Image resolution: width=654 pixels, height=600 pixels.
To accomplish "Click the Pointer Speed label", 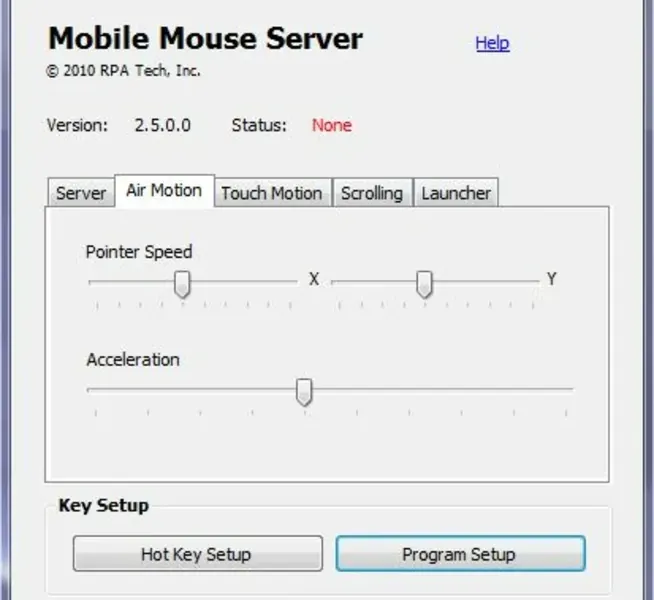I will 139,252.
